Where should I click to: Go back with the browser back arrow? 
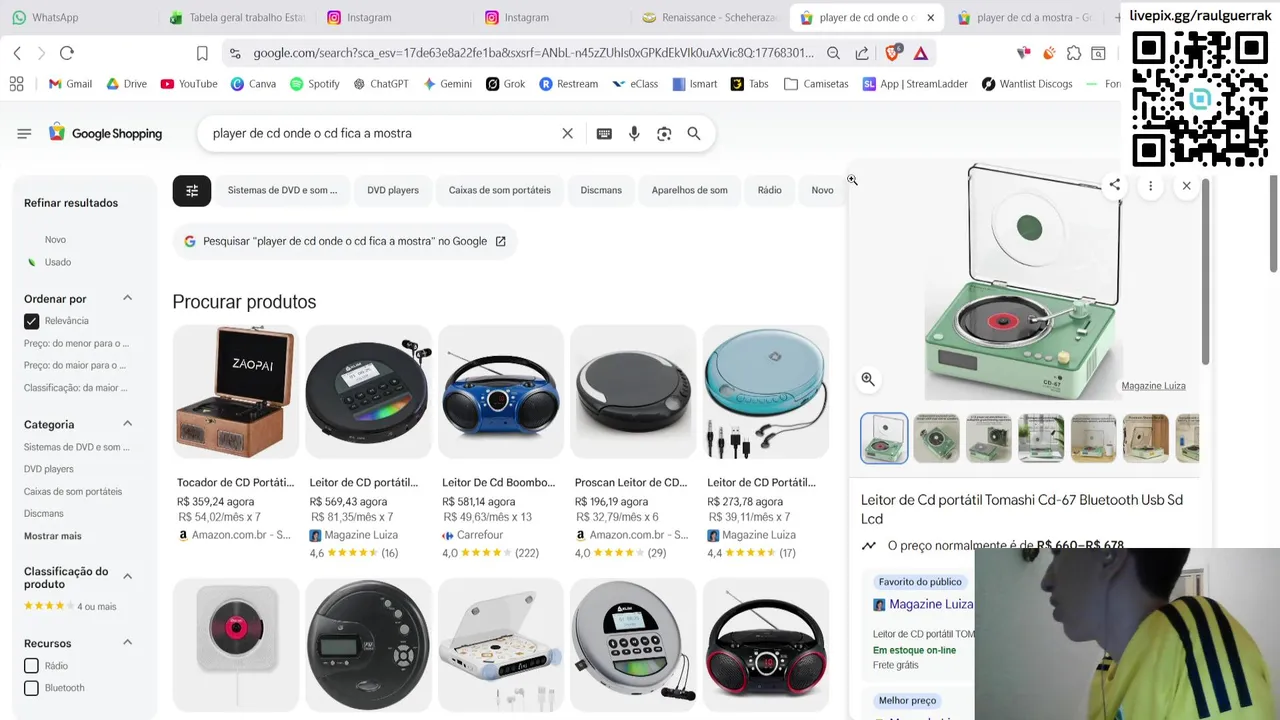[x=17, y=53]
